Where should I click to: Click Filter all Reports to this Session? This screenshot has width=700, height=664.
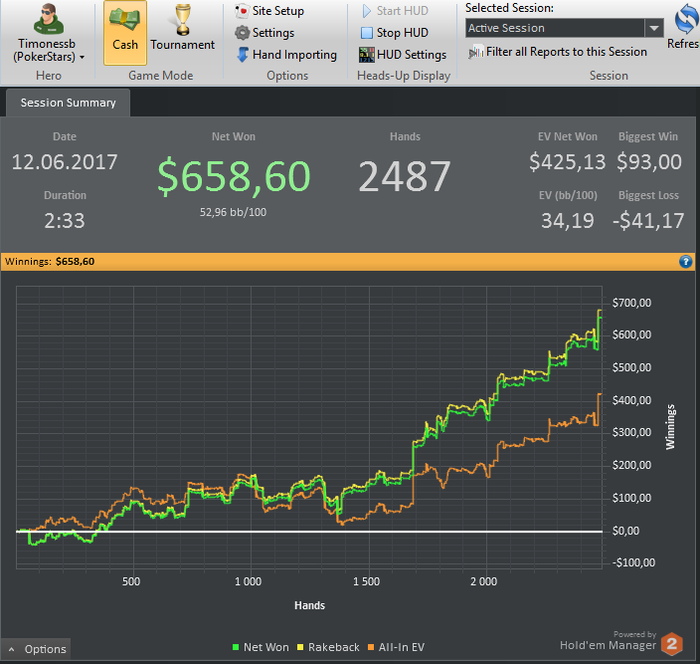[558, 52]
